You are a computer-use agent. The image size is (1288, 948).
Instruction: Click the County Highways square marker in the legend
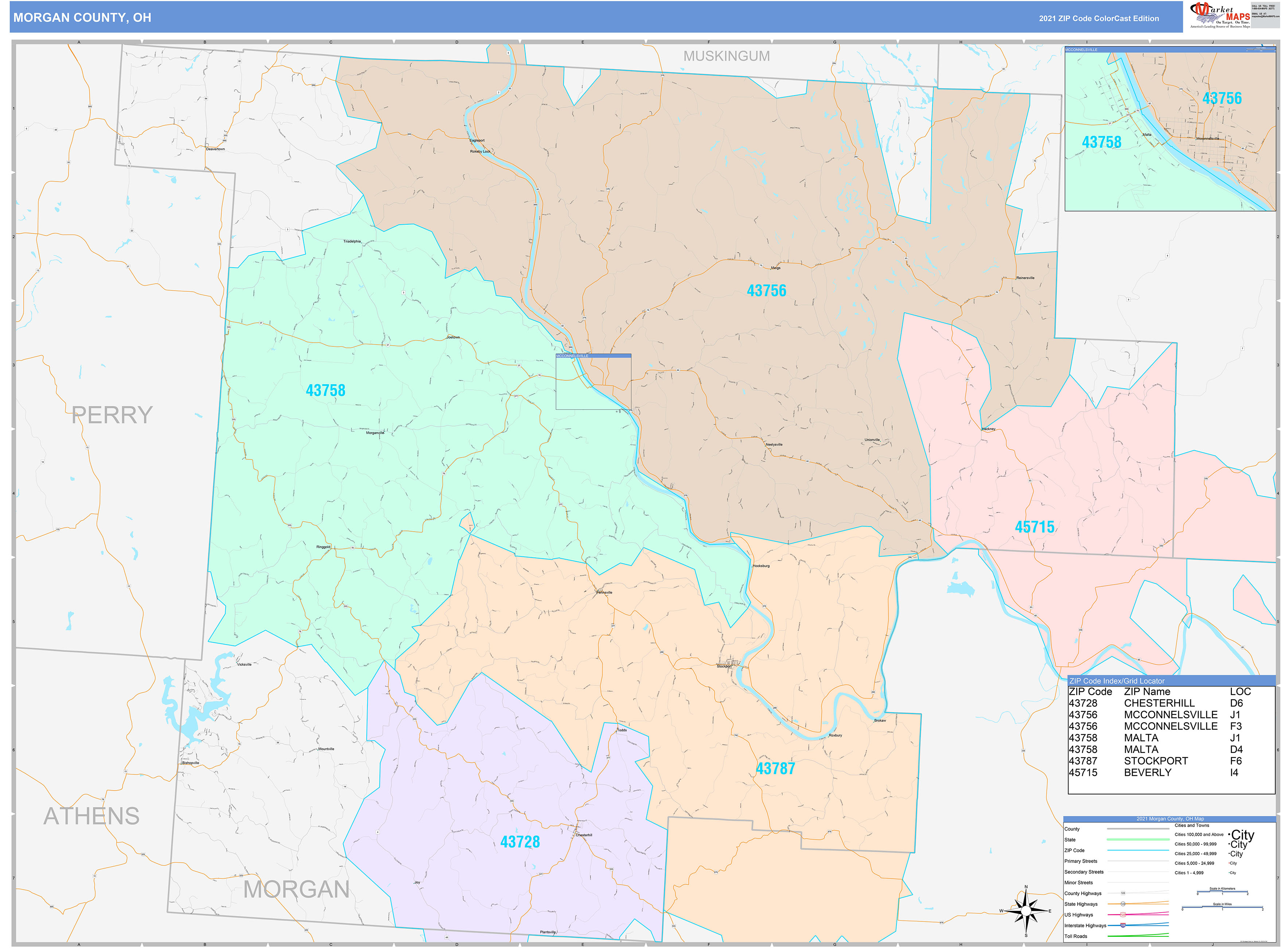(1123, 893)
